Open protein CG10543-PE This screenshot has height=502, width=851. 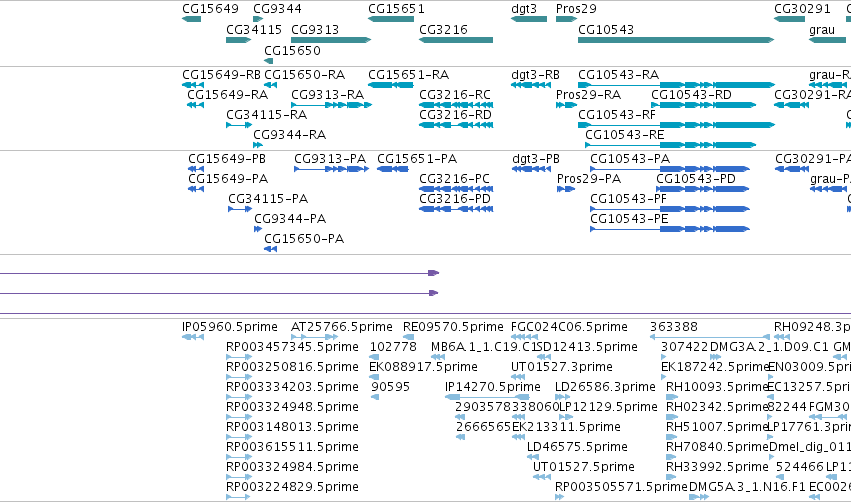coord(670,229)
